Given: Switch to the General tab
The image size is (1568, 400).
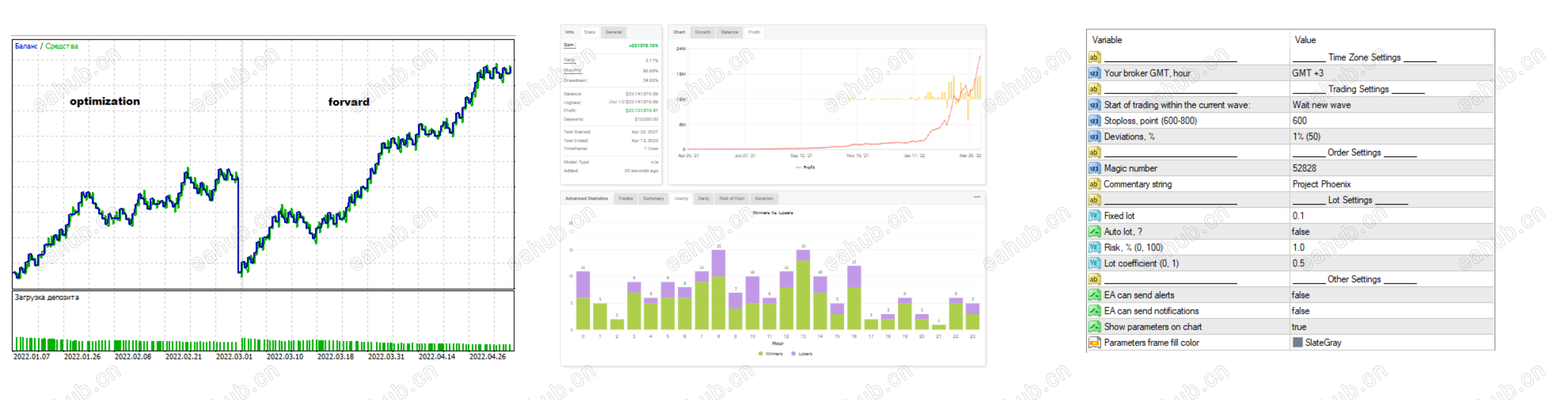Looking at the screenshot, I should (614, 32).
